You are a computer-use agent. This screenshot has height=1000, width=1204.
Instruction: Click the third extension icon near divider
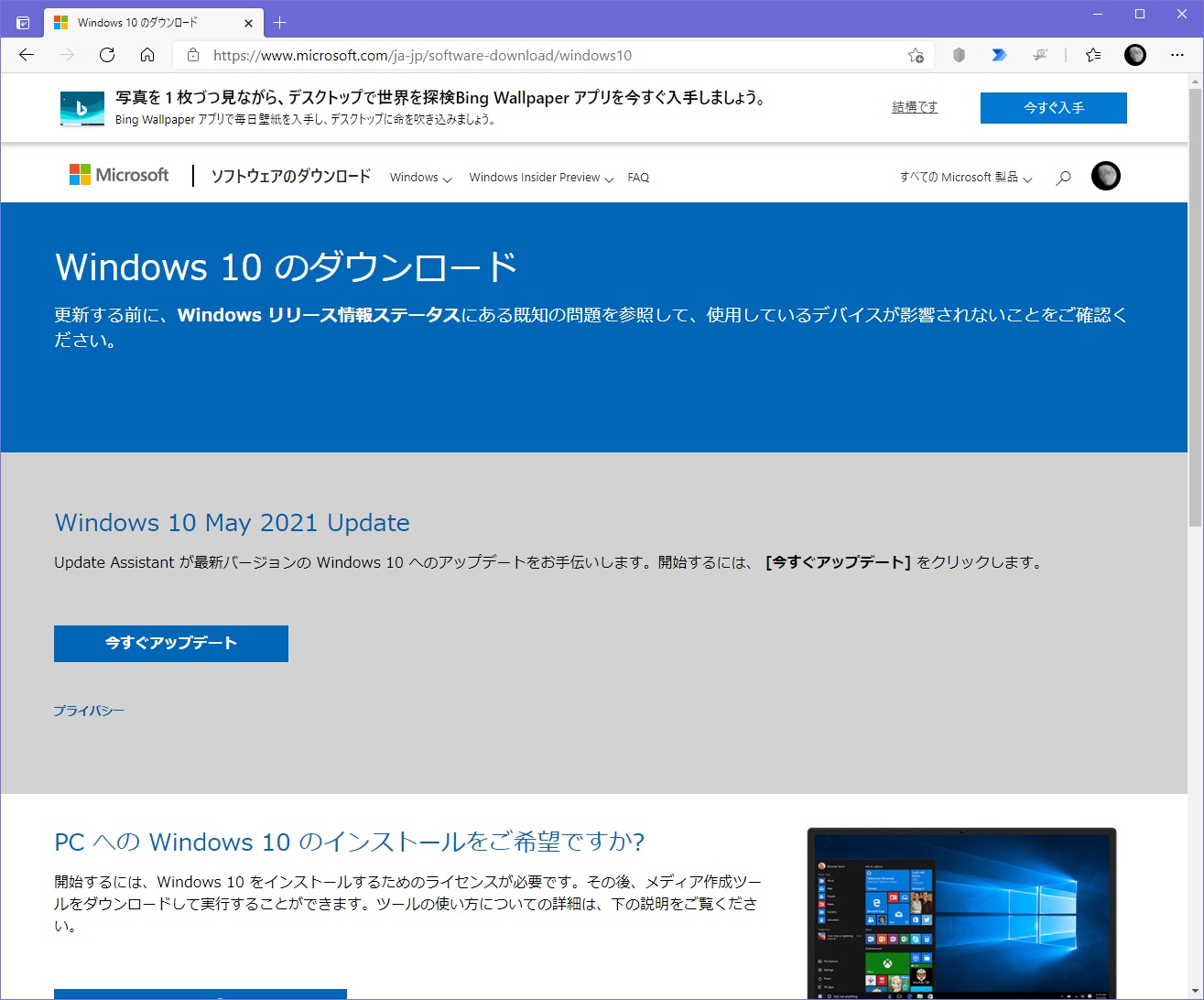(1039, 55)
